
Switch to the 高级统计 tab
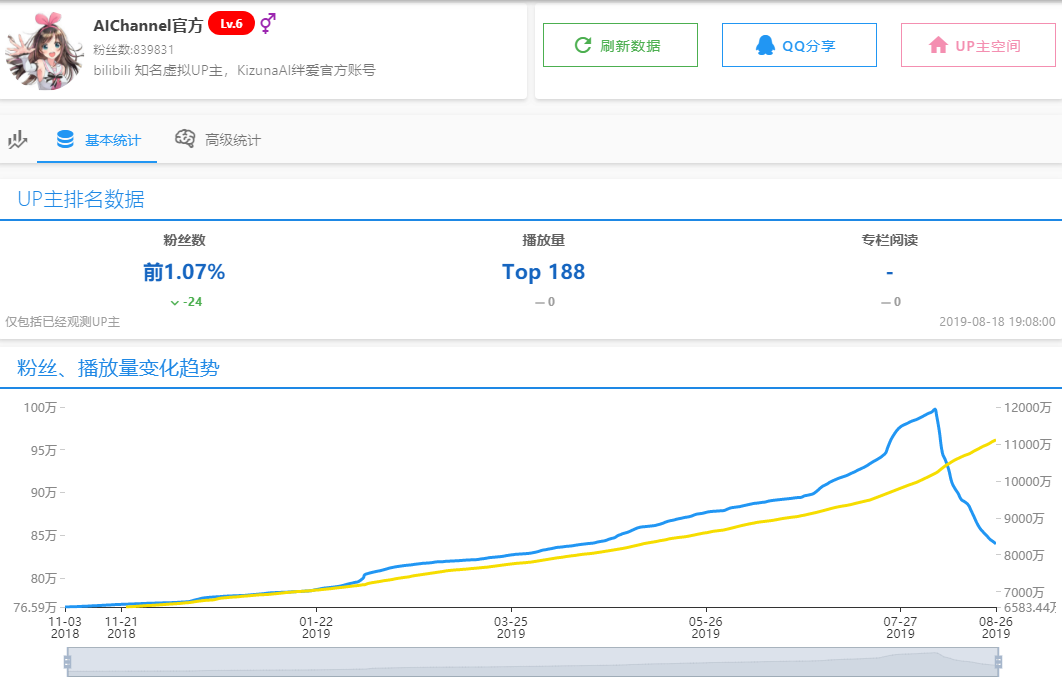pos(217,140)
